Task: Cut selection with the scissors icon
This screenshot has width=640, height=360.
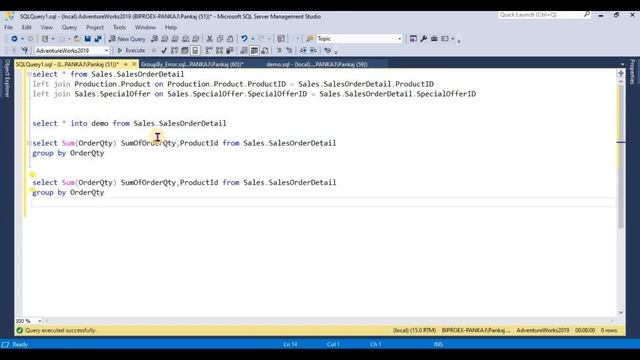Action: (209, 38)
